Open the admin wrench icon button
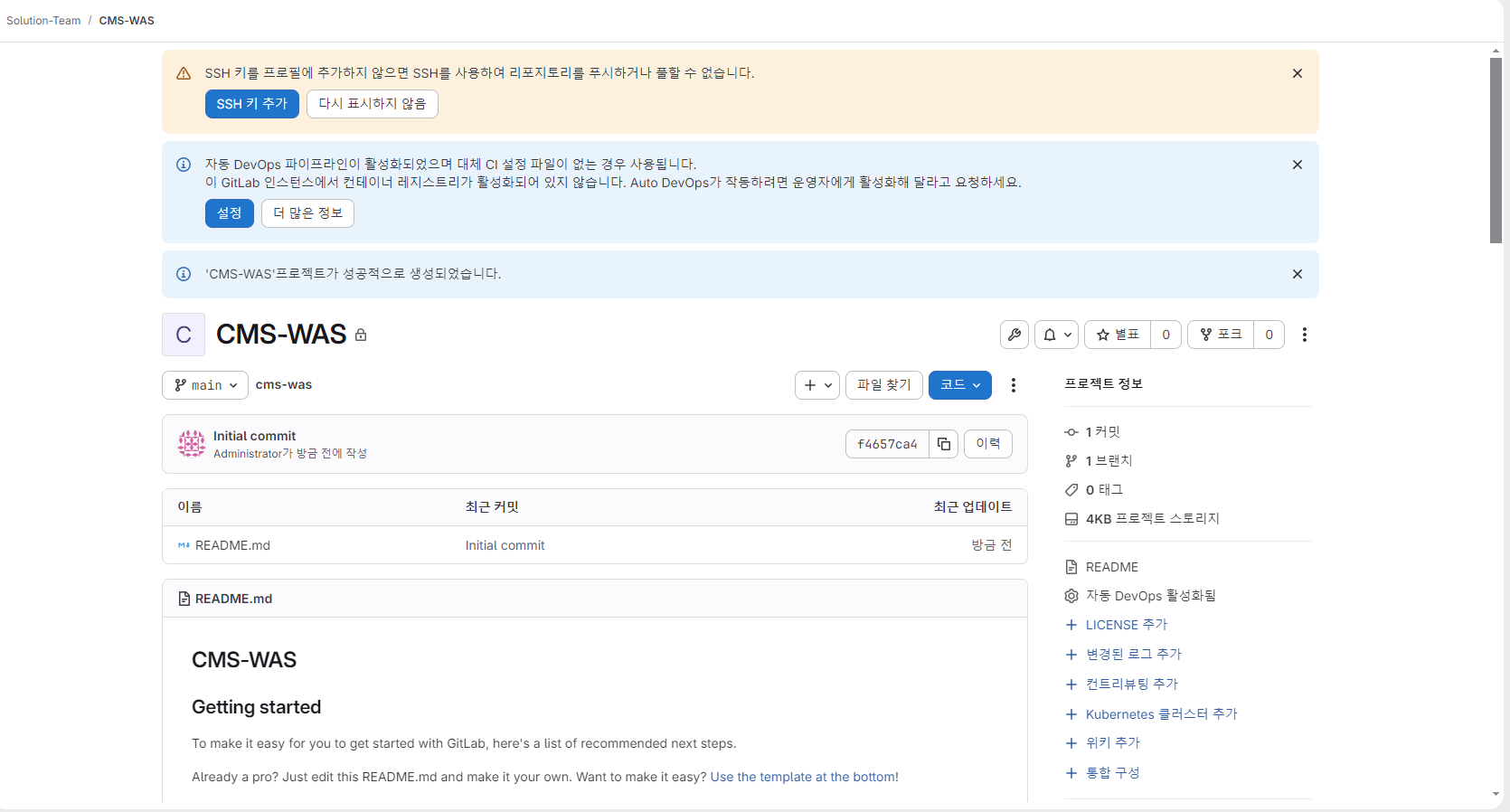1510x812 pixels. [x=1015, y=335]
